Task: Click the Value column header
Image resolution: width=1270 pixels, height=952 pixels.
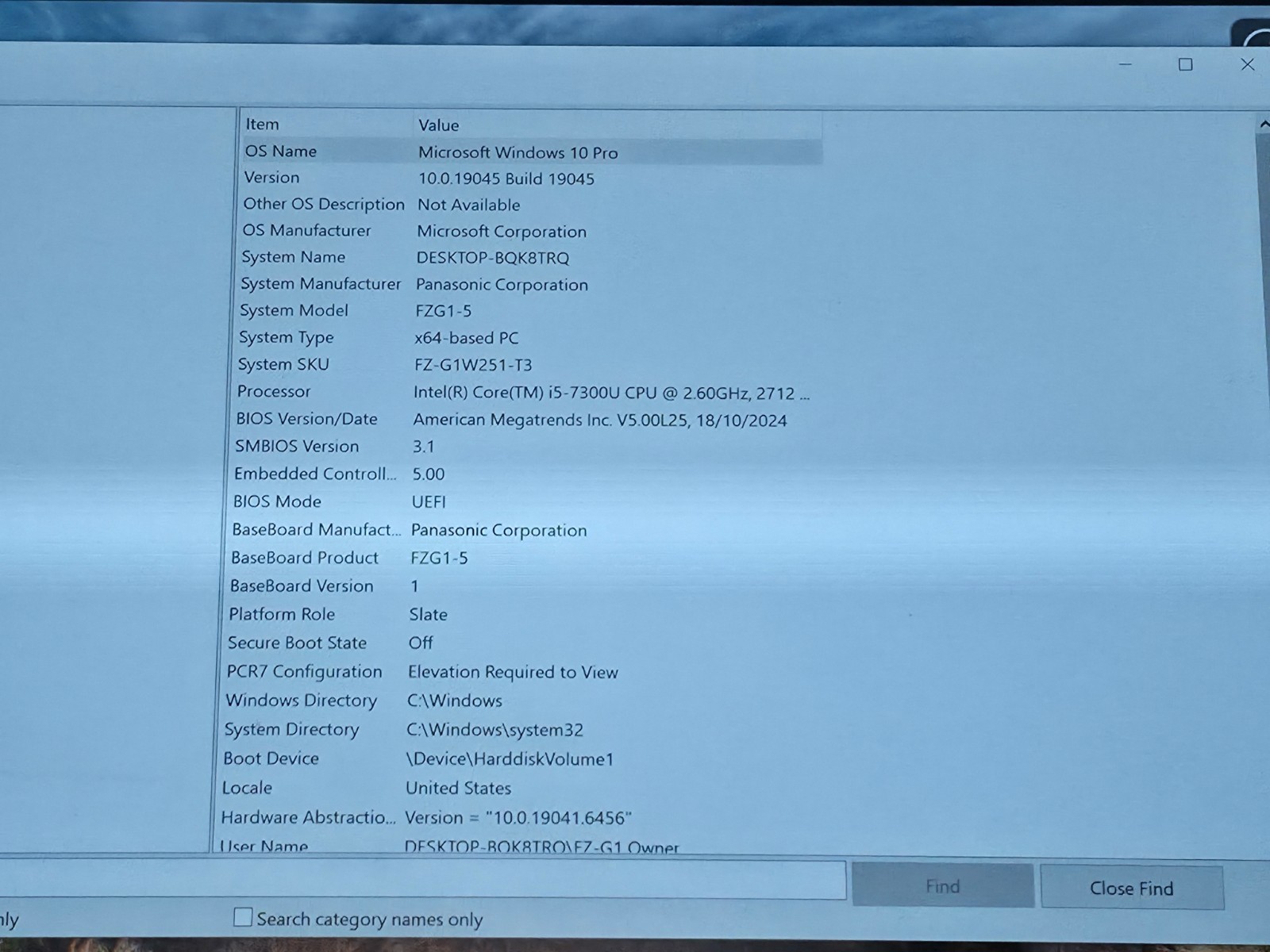Action: (x=618, y=125)
